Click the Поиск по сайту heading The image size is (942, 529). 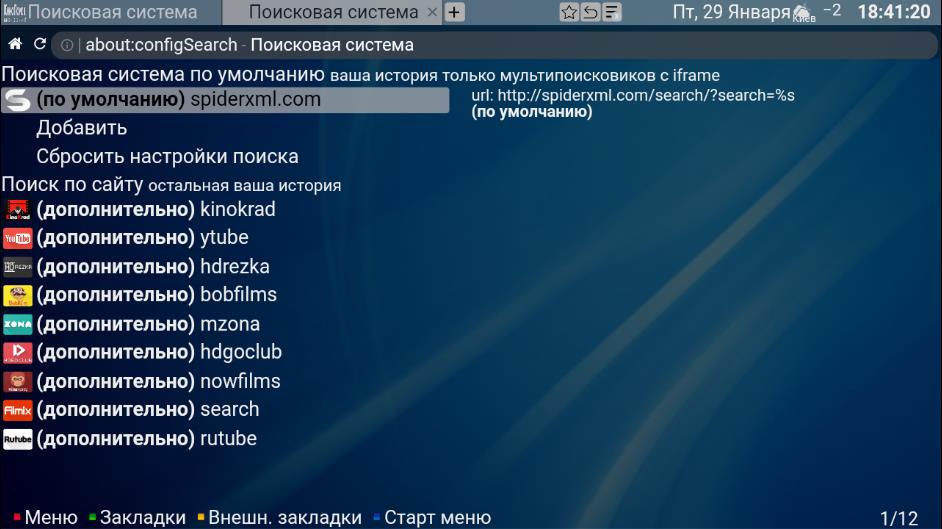(x=72, y=184)
